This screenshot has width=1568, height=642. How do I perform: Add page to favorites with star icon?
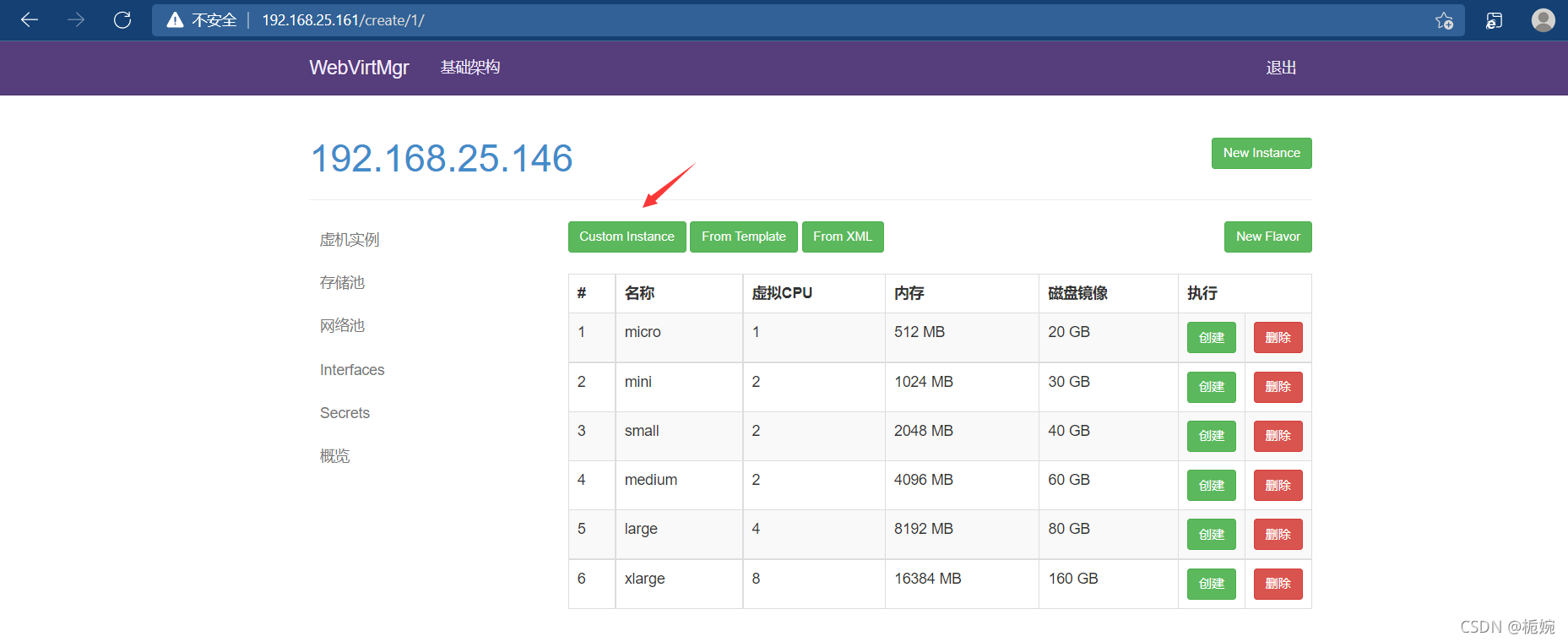click(1444, 20)
